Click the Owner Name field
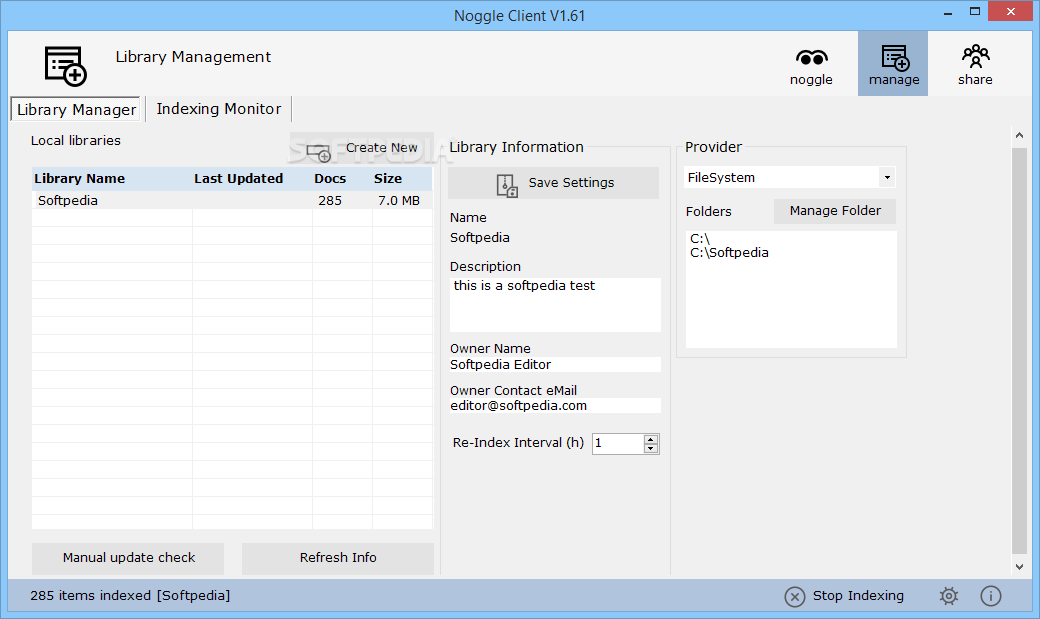This screenshot has width=1040, height=619. [x=555, y=364]
